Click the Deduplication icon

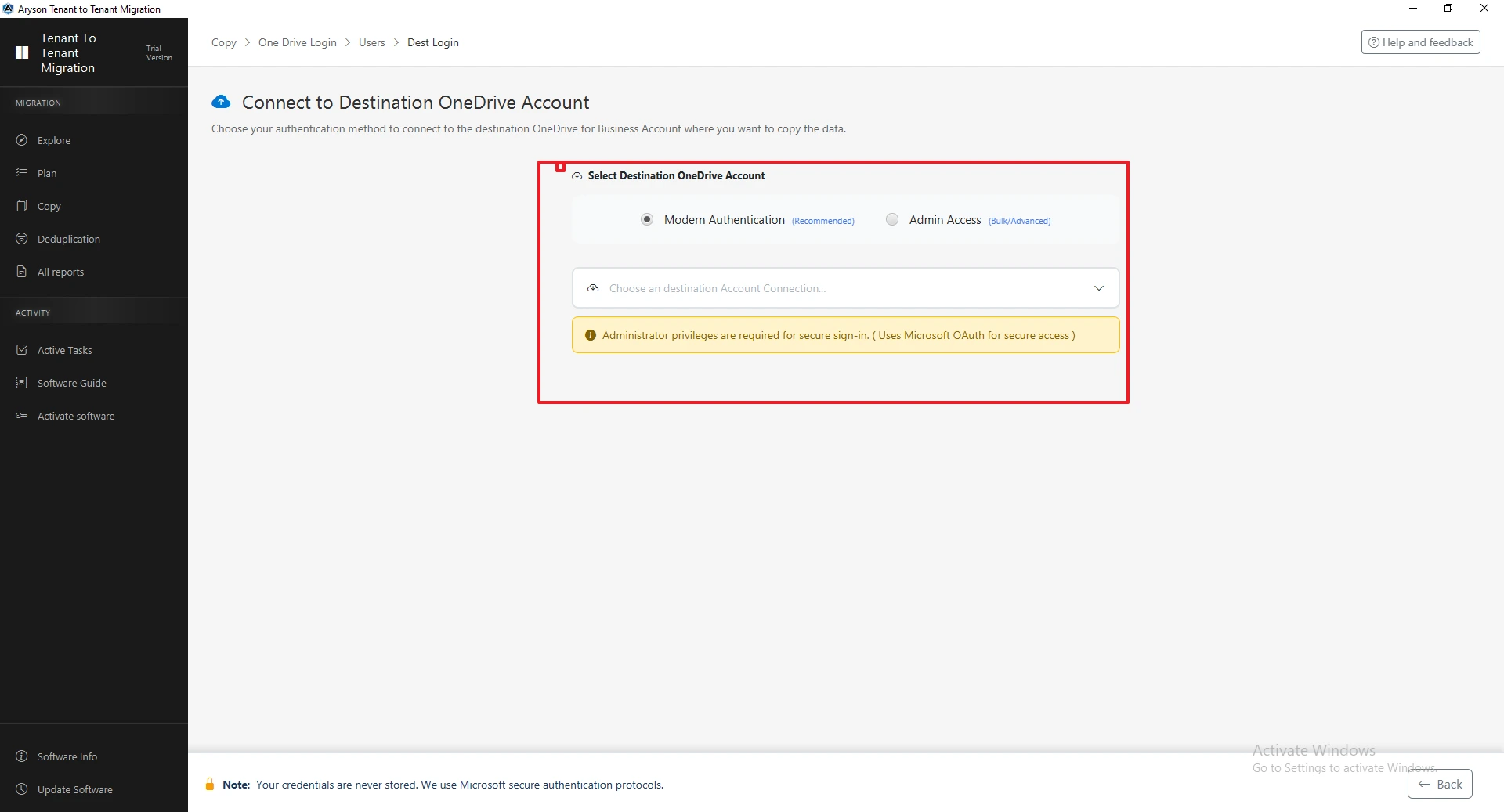tap(22, 239)
